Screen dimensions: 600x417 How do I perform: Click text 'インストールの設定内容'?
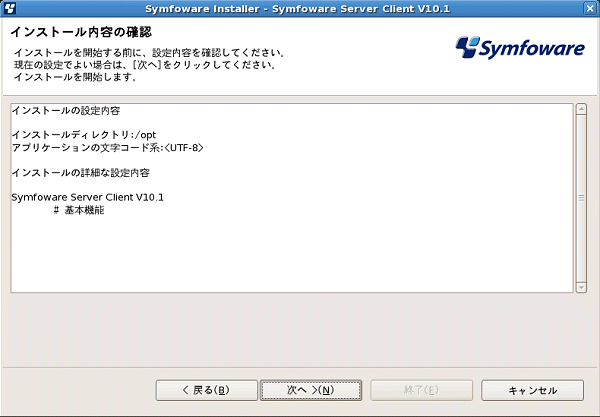66,111
